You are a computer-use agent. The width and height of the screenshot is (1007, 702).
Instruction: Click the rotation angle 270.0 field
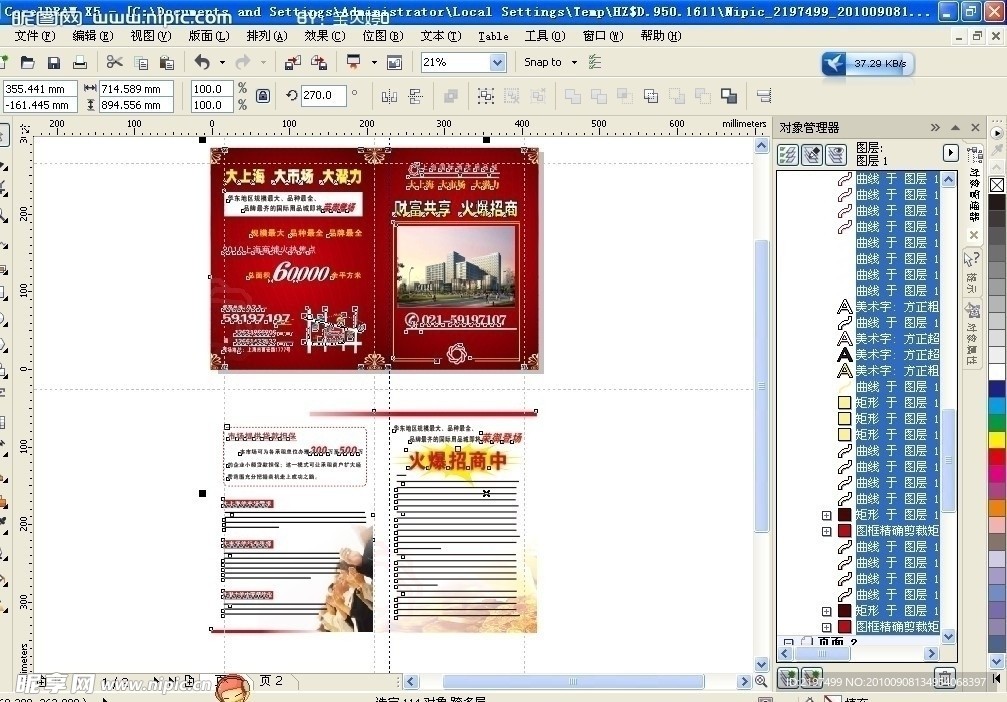coord(323,96)
